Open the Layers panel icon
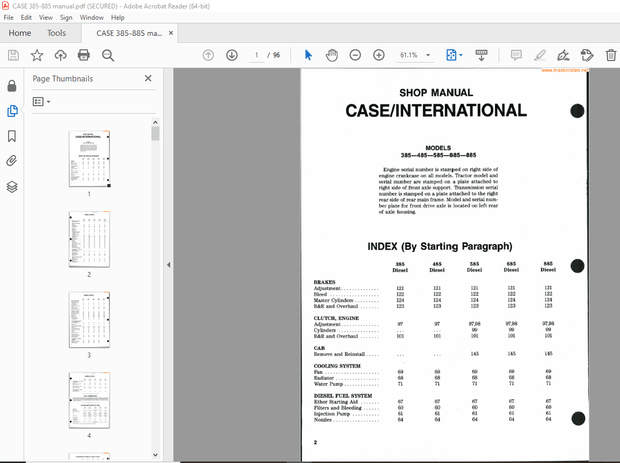This screenshot has height=463, width=620. pyautogui.click(x=12, y=187)
